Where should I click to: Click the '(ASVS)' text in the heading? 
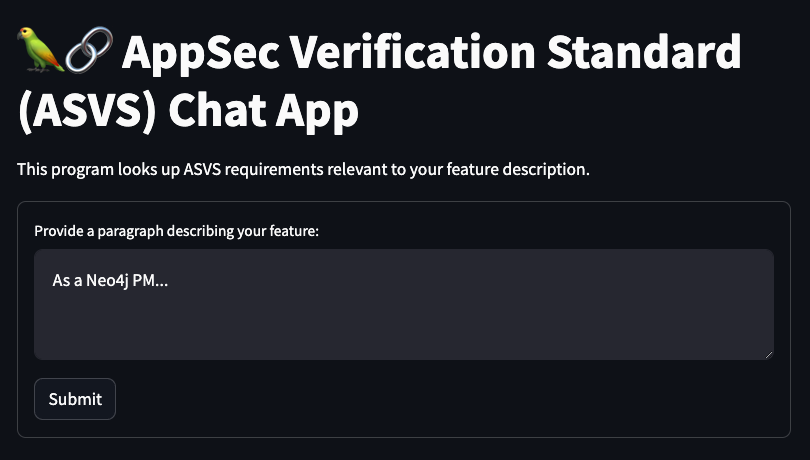tap(87, 111)
